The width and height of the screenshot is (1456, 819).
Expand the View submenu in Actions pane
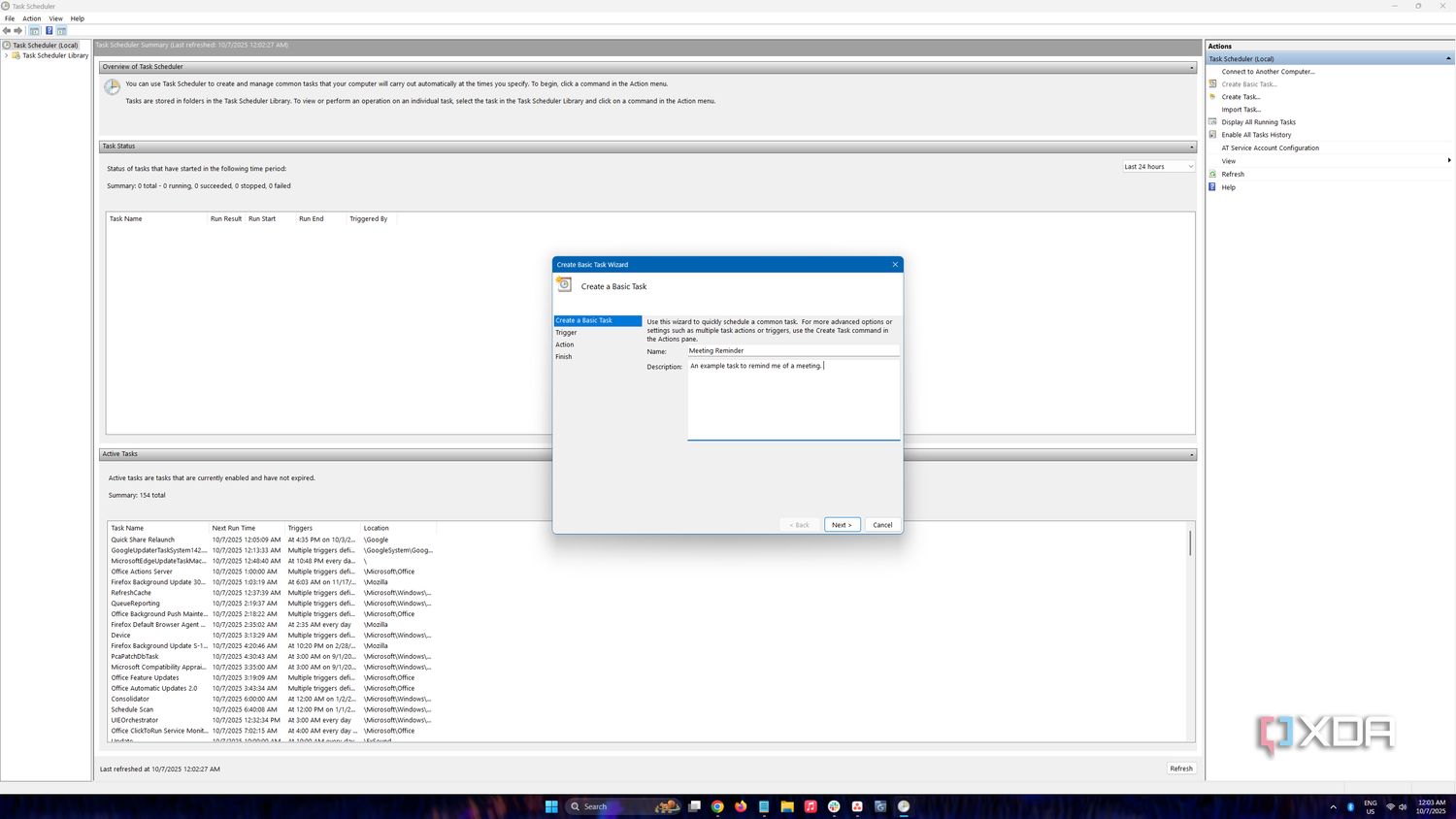[x=1449, y=161]
